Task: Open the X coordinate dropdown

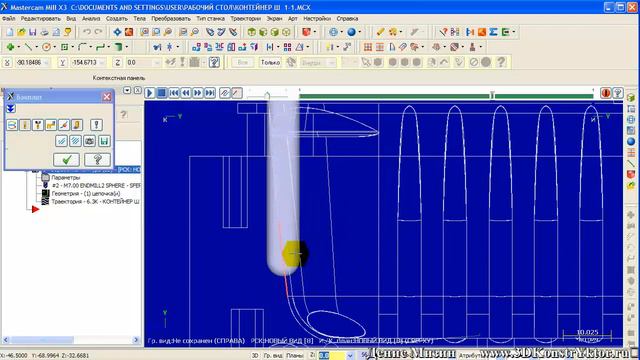Action: (46, 62)
